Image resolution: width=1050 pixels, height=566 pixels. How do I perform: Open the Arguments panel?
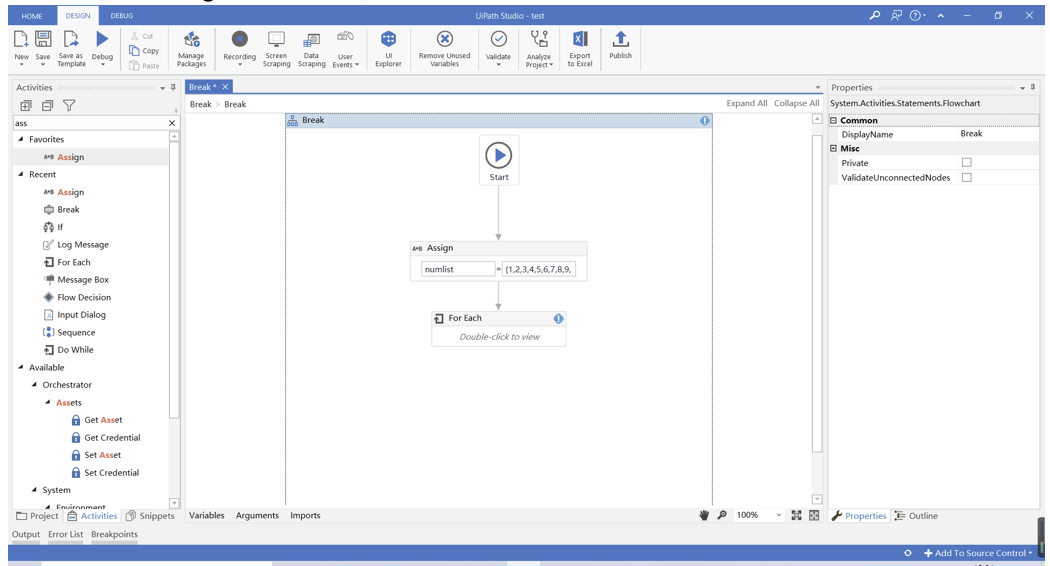(257, 516)
